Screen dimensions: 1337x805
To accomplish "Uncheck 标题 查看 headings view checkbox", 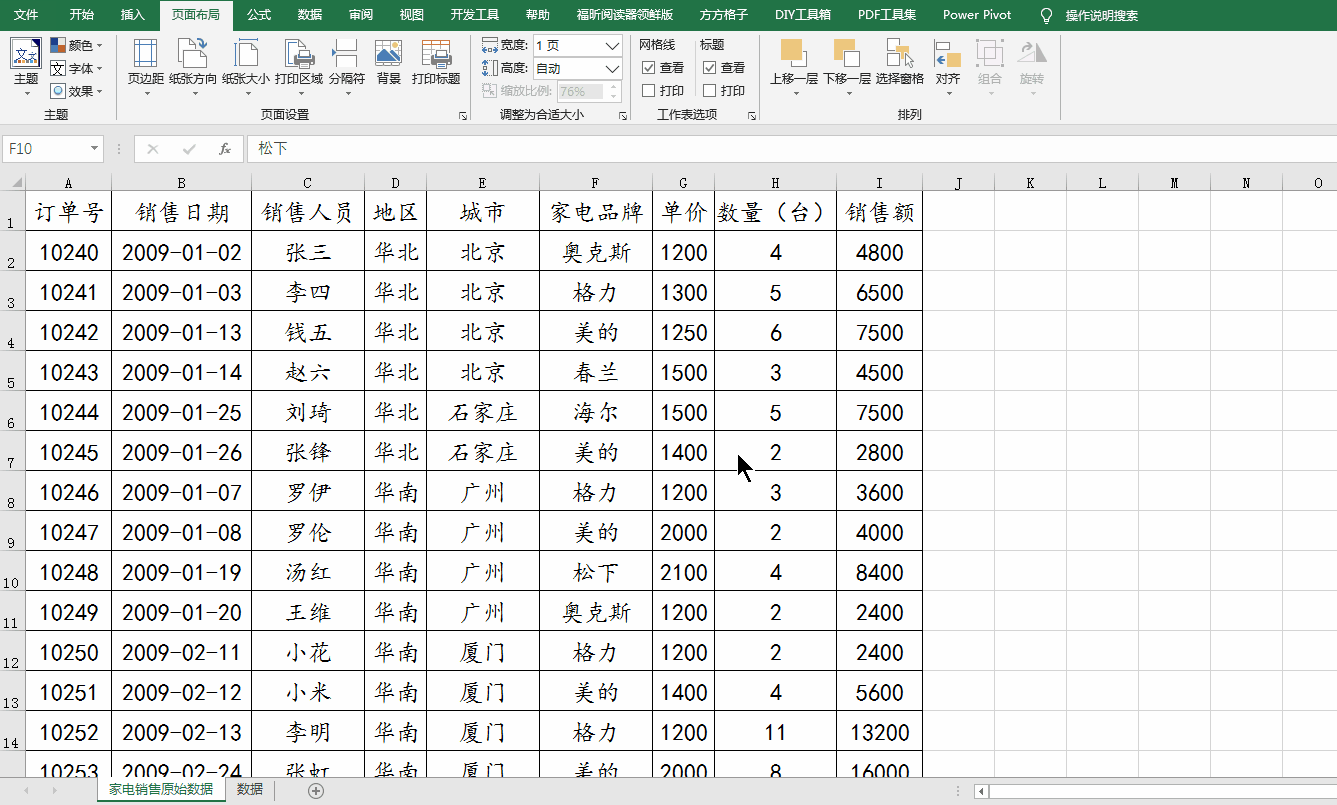I will [709, 68].
